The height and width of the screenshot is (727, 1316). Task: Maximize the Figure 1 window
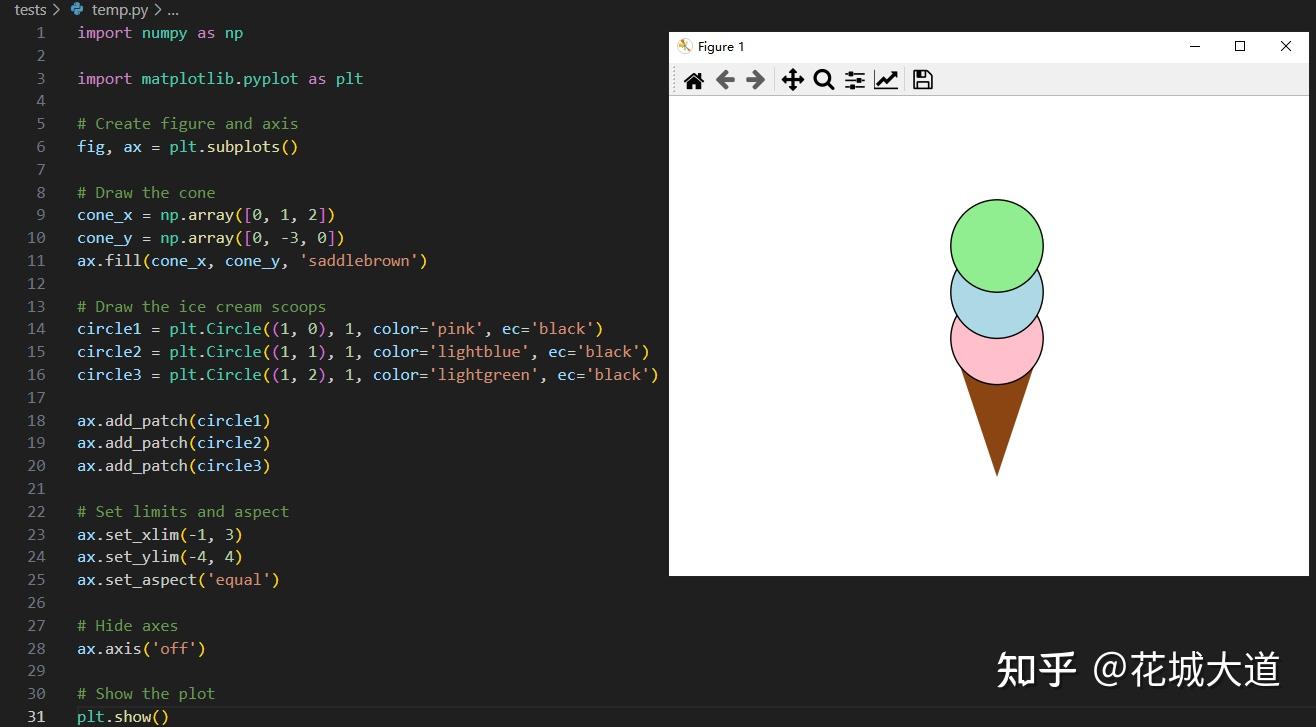click(1239, 46)
